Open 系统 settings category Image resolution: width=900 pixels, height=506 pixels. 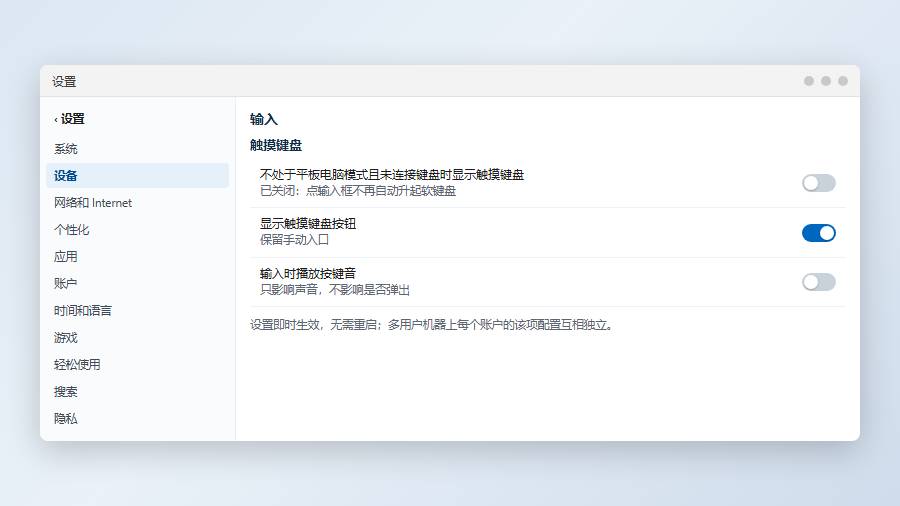click(x=138, y=149)
